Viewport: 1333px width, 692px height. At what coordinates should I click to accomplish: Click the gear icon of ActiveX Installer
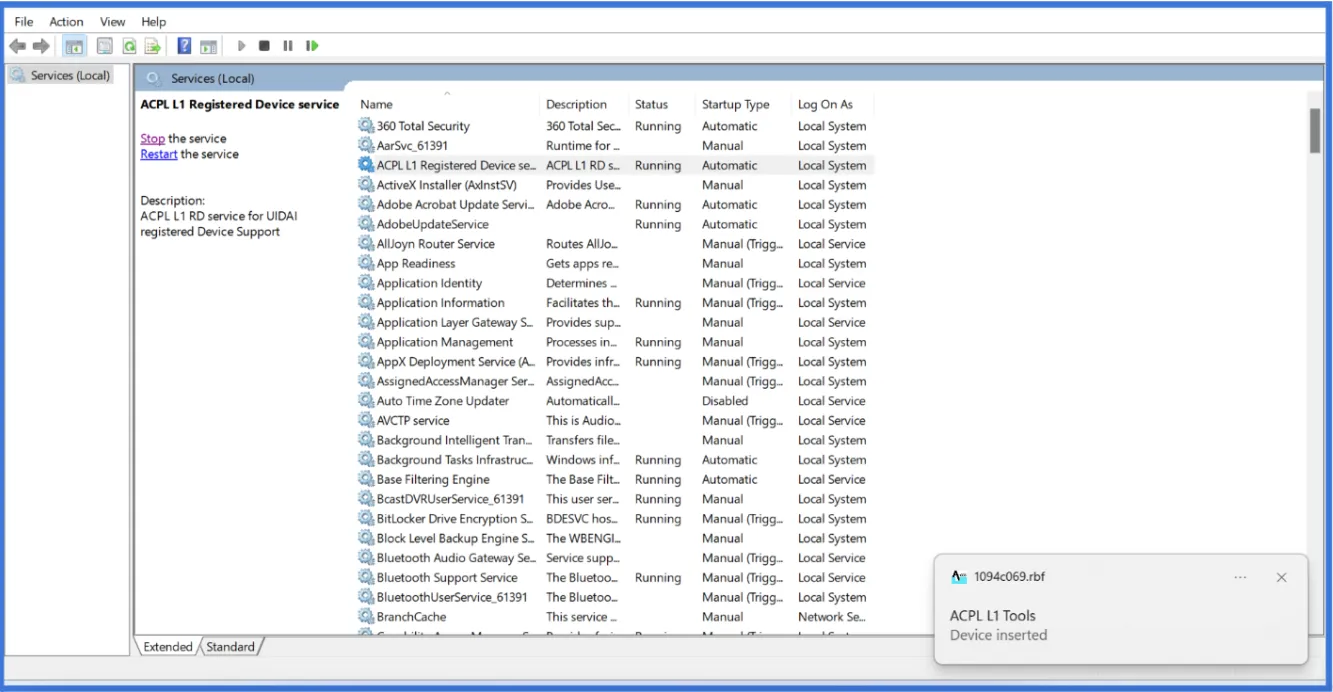pyautogui.click(x=366, y=185)
